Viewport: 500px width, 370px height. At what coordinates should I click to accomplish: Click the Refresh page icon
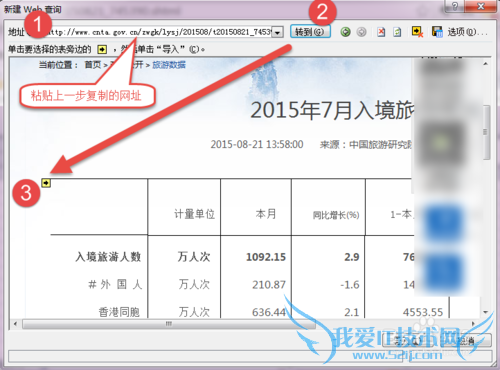[x=397, y=32]
